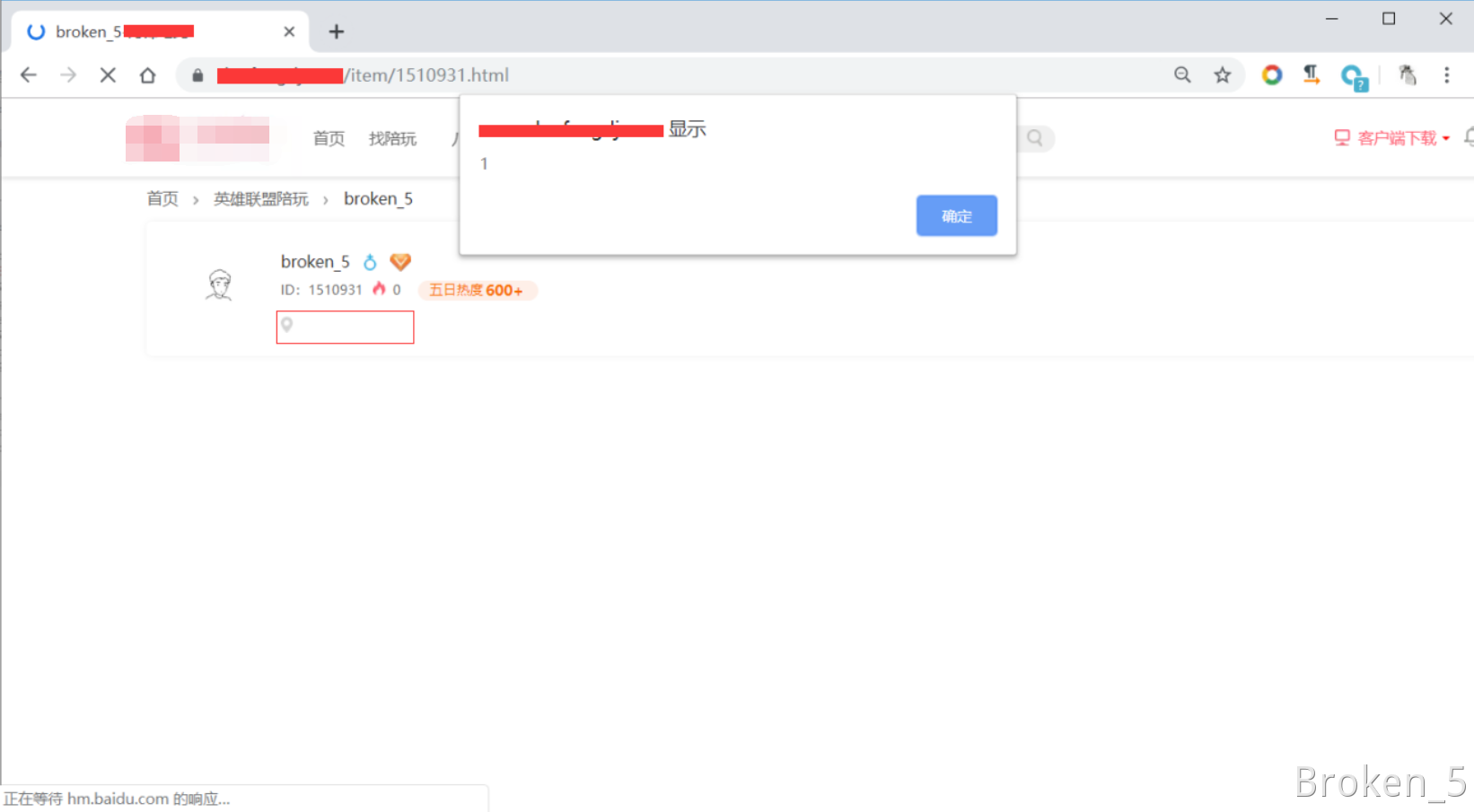Maximize the browser window

[1389, 19]
